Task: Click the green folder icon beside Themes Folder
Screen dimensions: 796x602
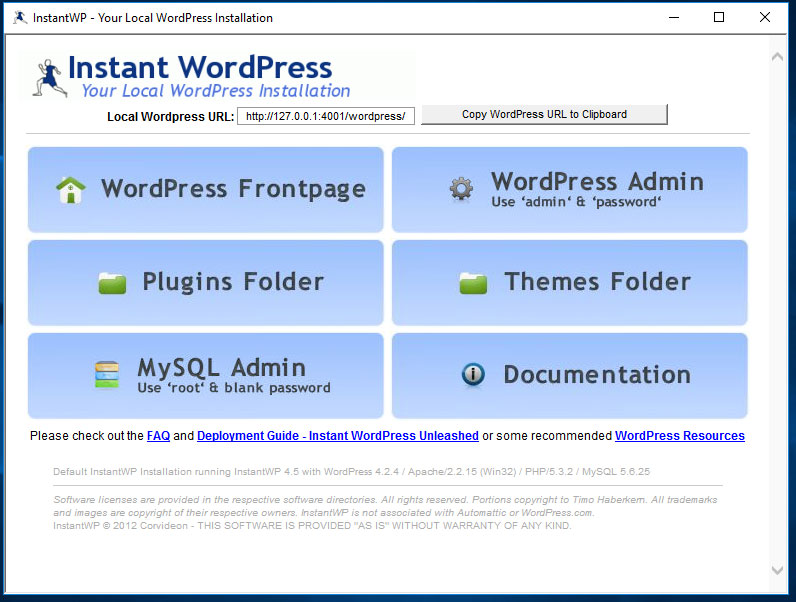Action: point(473,283)
